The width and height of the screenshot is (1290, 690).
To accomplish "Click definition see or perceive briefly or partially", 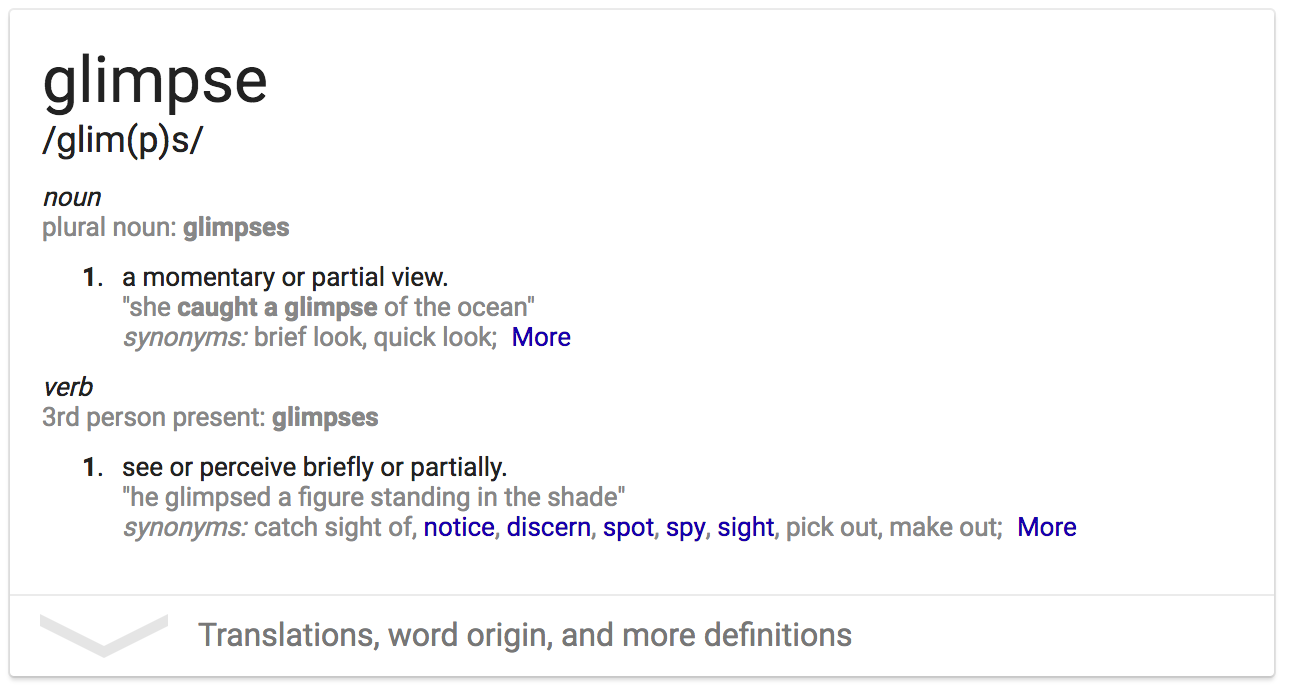I will [315, 467].
